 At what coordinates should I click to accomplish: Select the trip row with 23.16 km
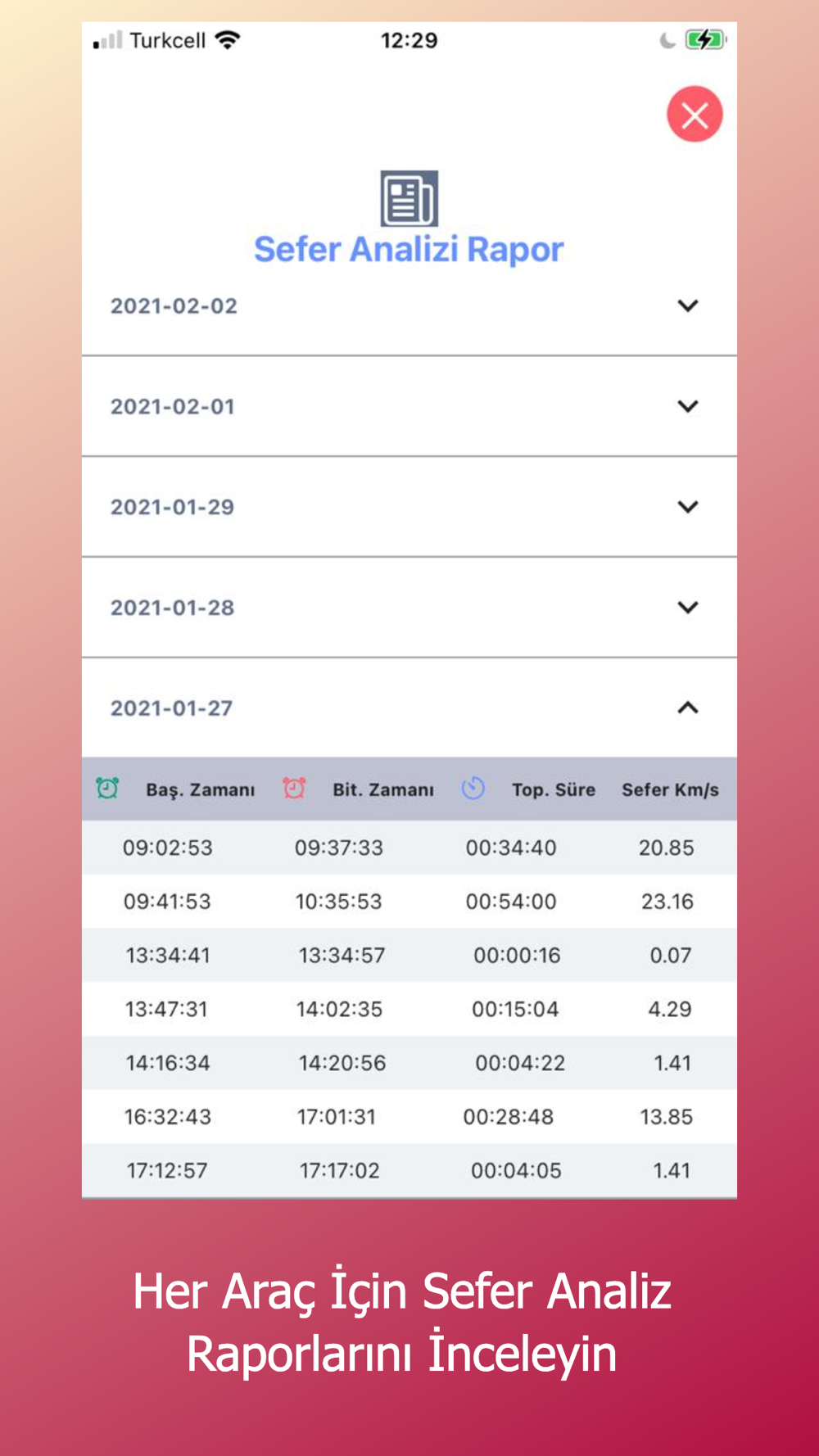pyautogui.click(x=409, y=902)
